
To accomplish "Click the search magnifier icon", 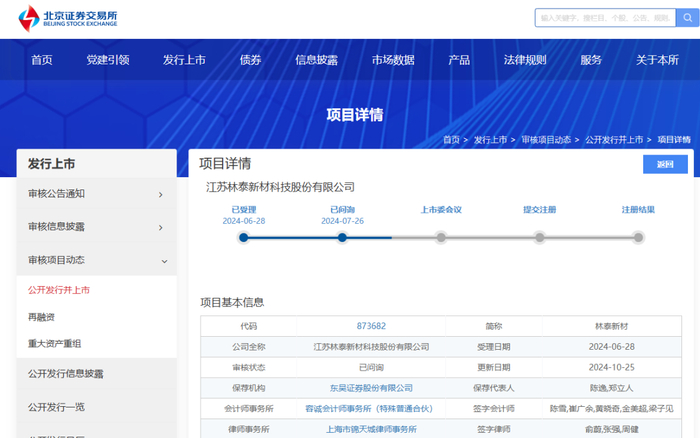I will coord(684,18).
